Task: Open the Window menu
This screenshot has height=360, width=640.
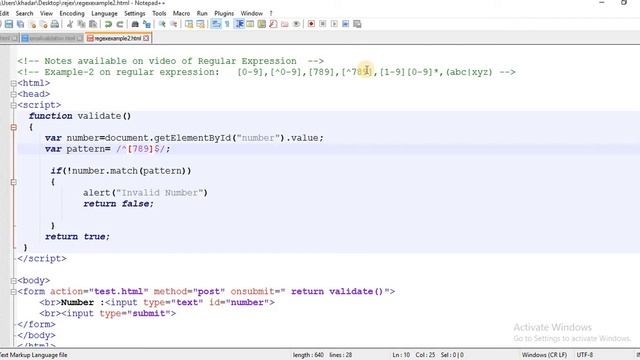Action: (x=251, y=13)
